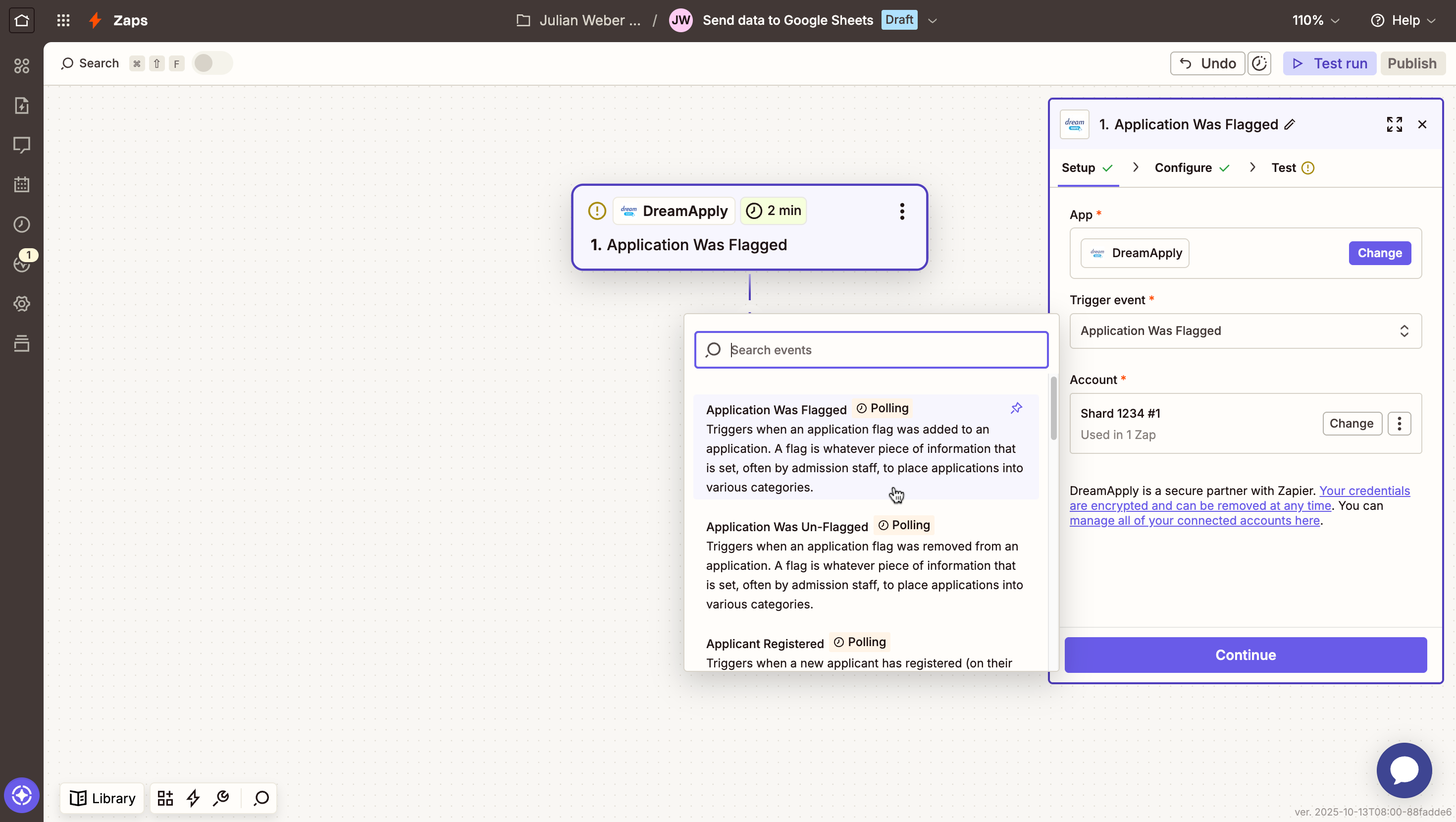The height and width of the screenshot is (822, 1456).
Task: Click the add step grid-plus icon
Action: point(165,798)
